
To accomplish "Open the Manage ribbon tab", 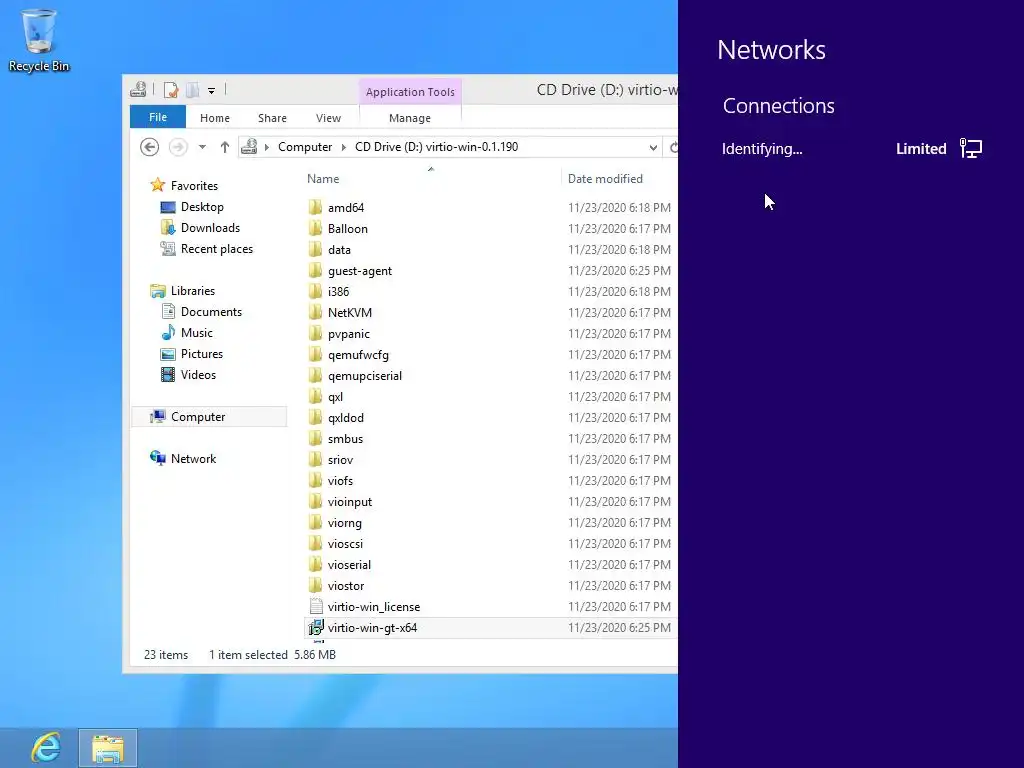I will click(409, 118).
